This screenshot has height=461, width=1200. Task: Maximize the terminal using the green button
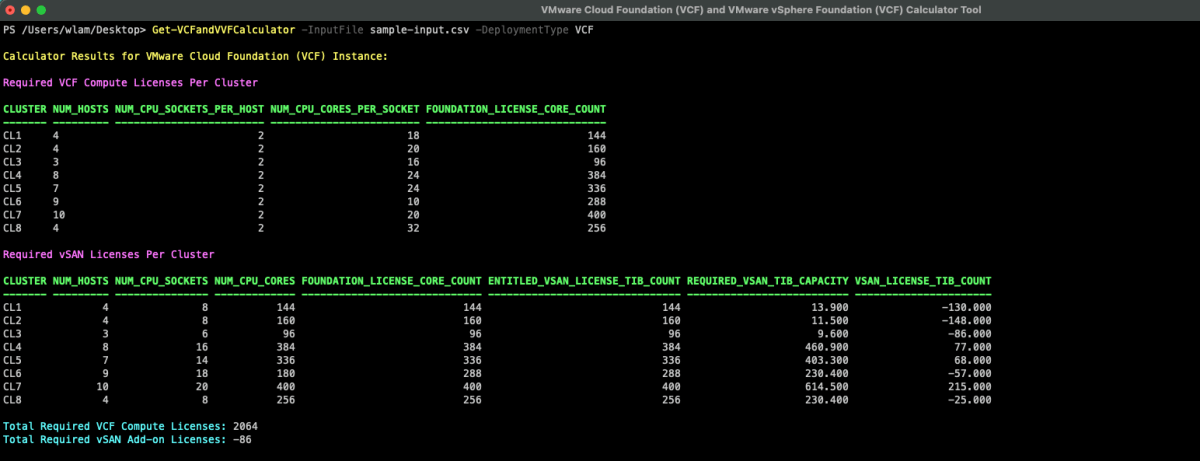click(x=42, y=9)
